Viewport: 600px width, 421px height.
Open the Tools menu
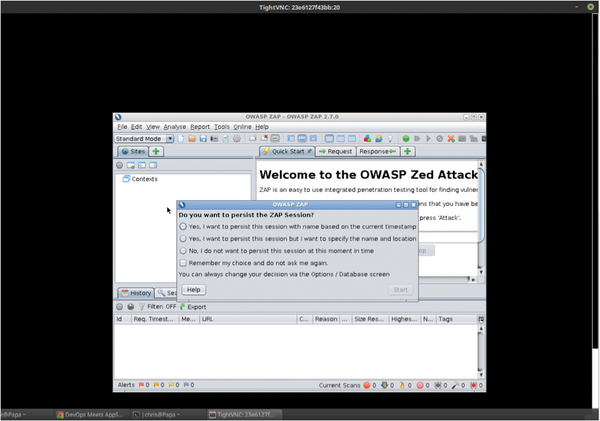pos(222,127)
